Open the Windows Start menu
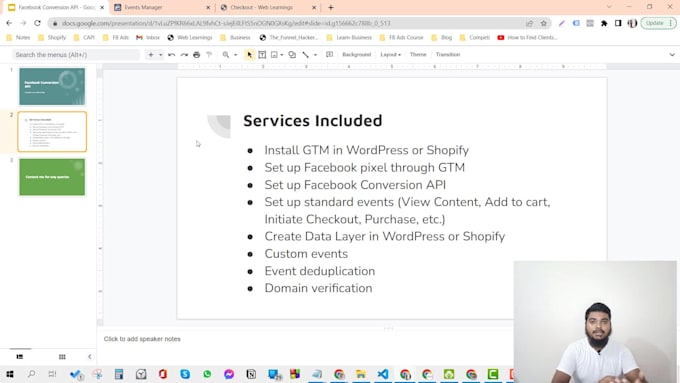 (10, 374)
